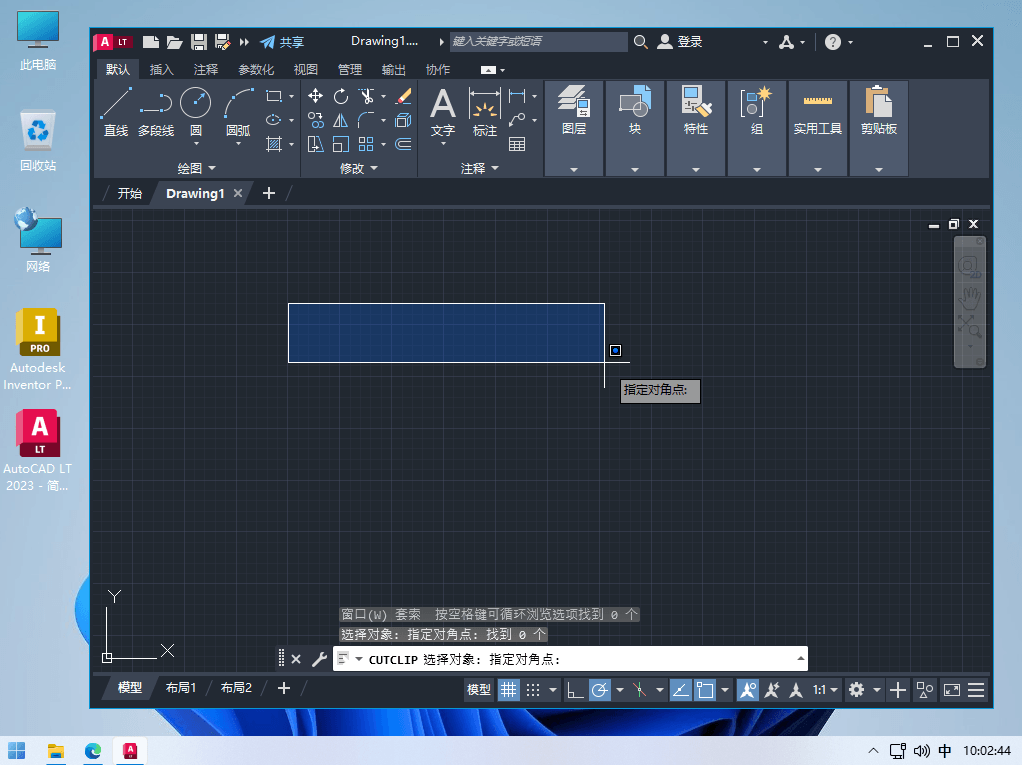Insert a Table from the annotation panel
Image resolution: width=1022 pixels, height=765 pixels.
pyautogui.click(x=517, y=144)
